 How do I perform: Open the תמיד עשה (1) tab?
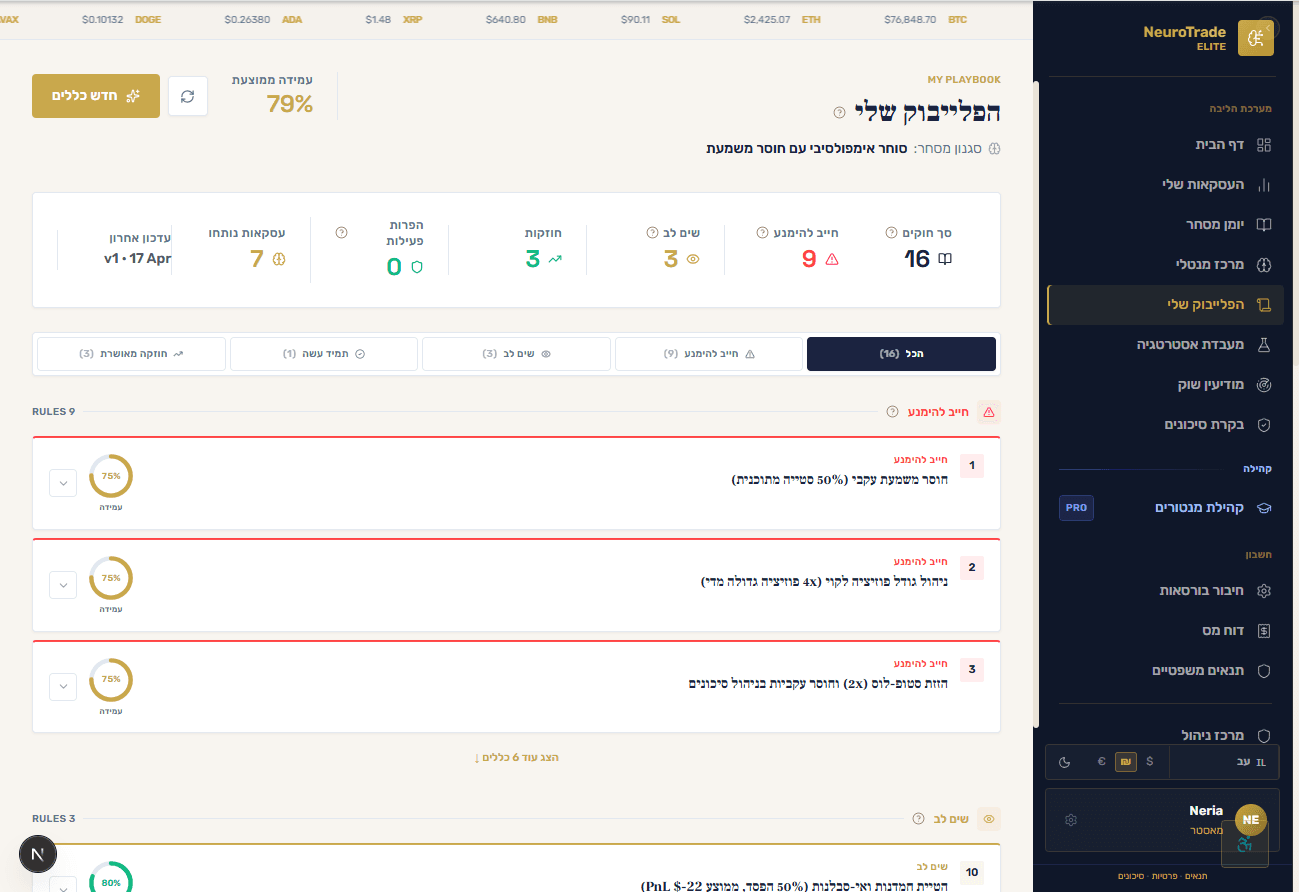pyautogui.click(x=324, y=354)
